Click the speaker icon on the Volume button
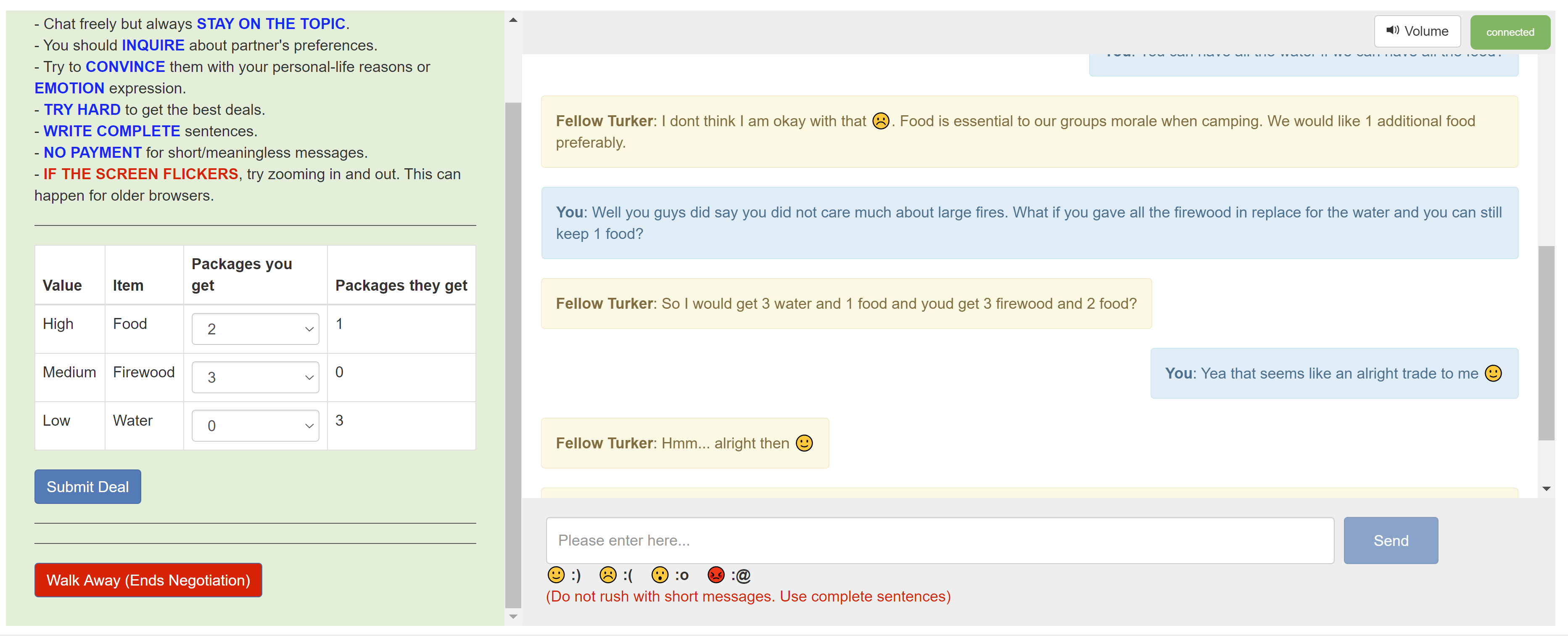The width and height of the screenshot is (1568, 636). (x=1393, y=30)
